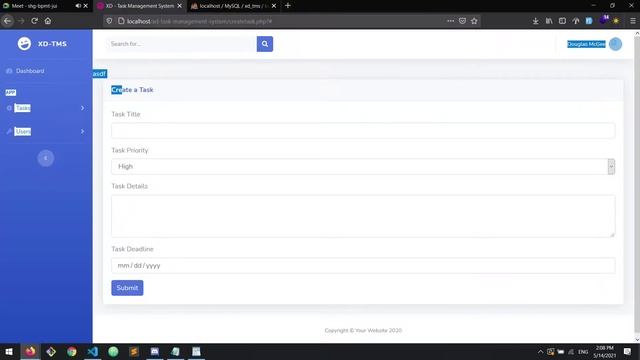Open the Dashboard sidebar link
640x360 pixels.
(30, 71)
